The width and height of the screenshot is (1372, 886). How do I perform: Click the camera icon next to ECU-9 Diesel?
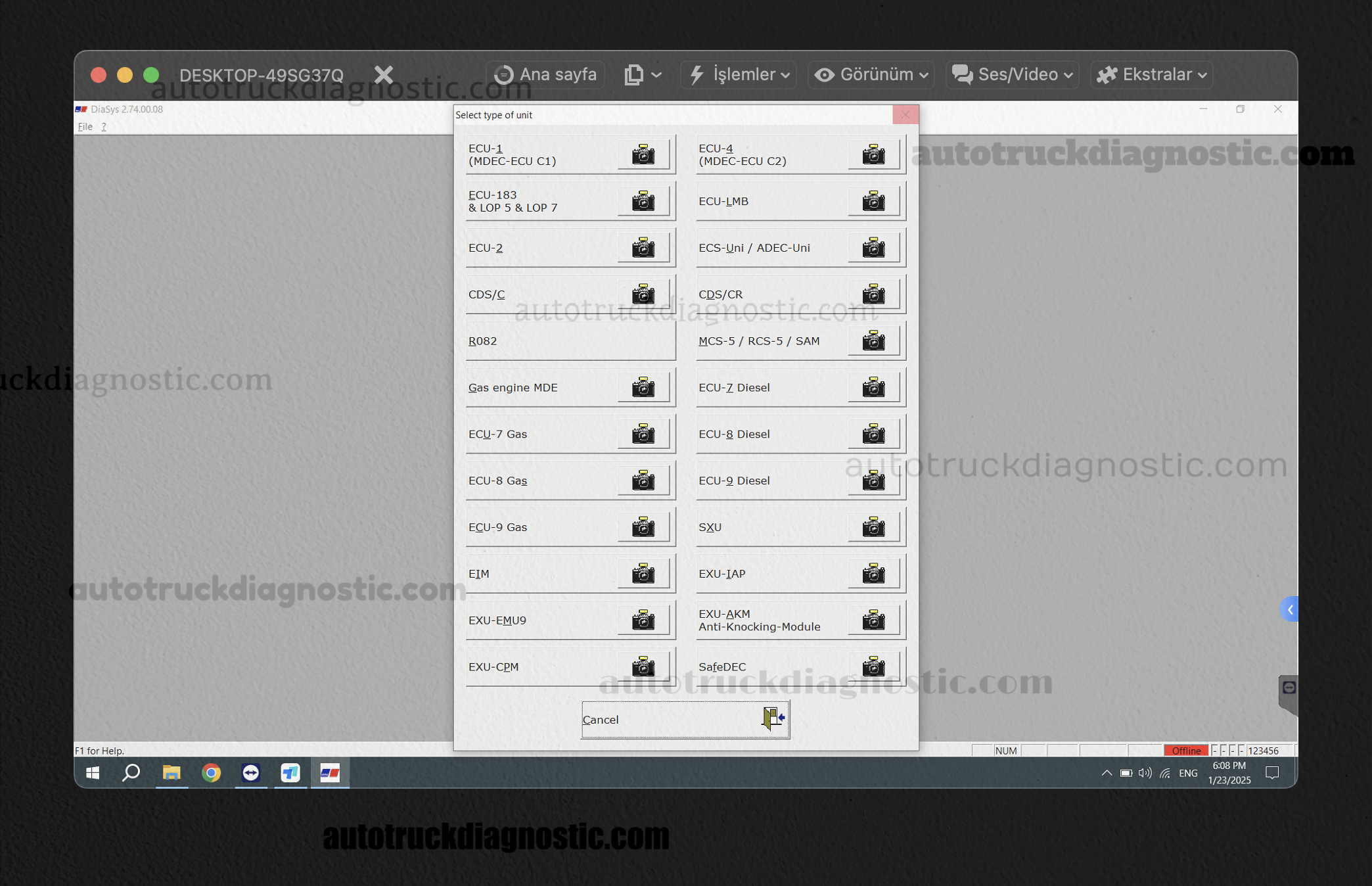[x=873, y=480]
